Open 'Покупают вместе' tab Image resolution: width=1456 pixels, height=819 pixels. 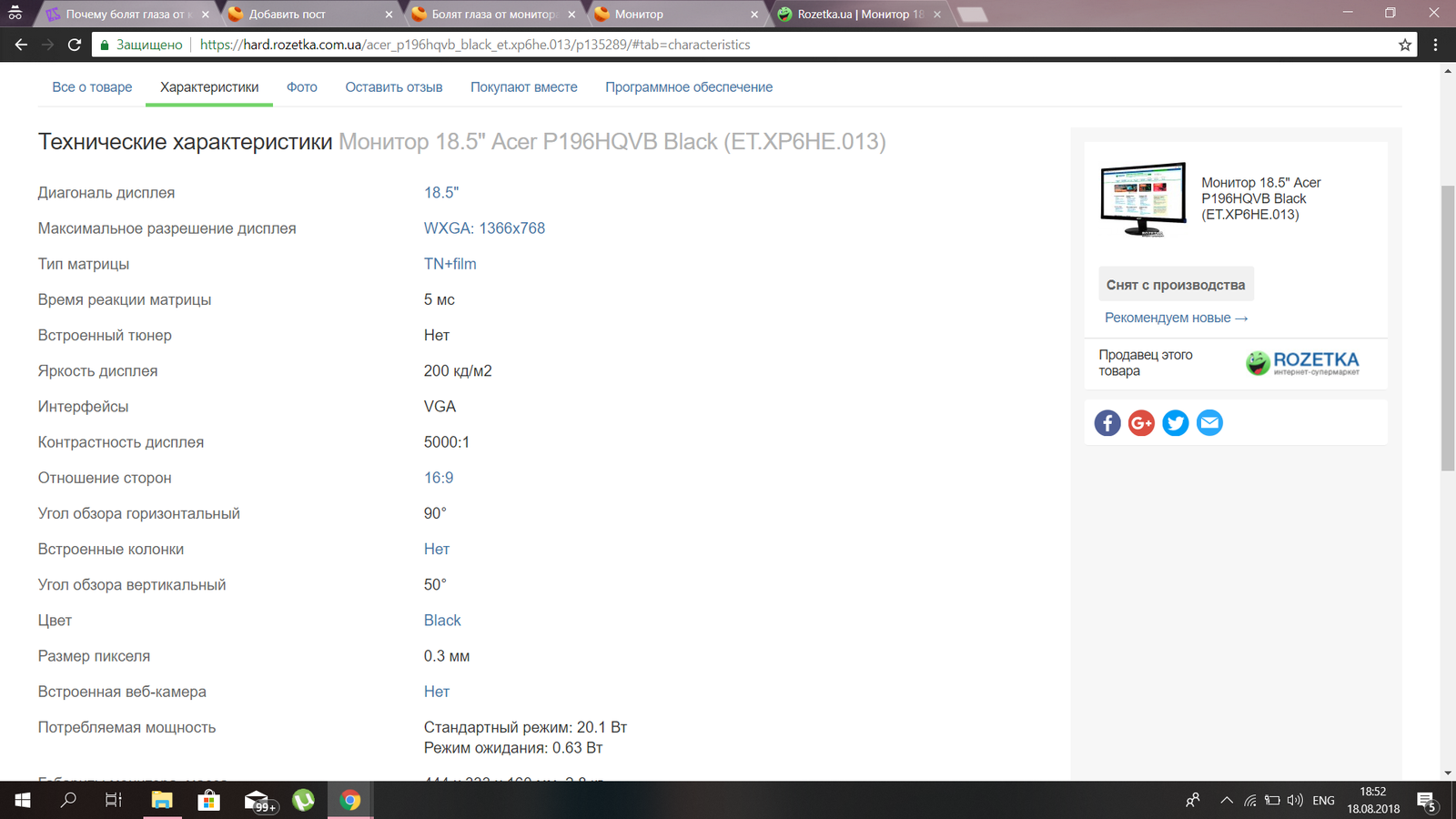(x=524, y=87)
